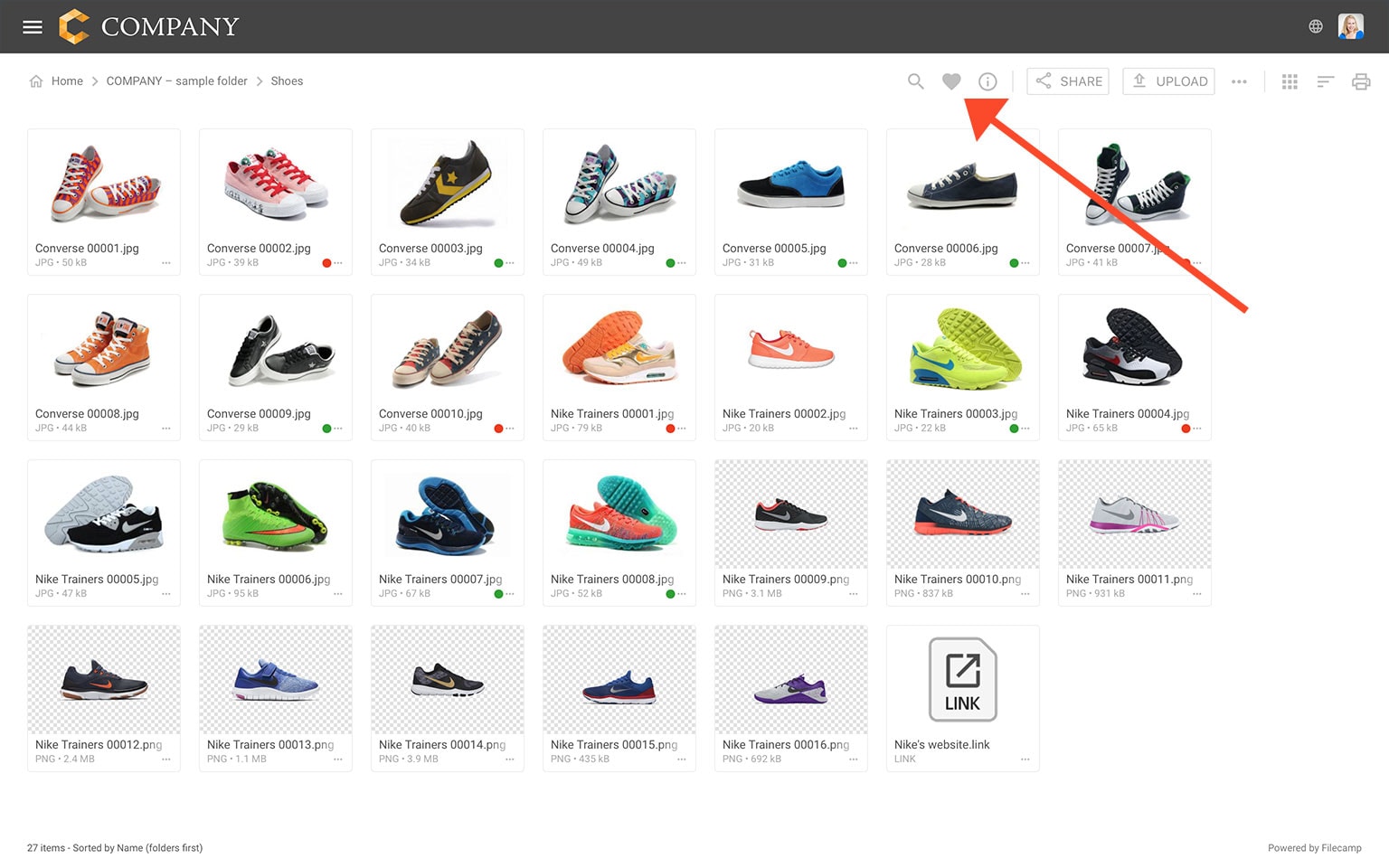This screenshot has width=1389, height=868.
Task: Click the '27 items - Sorted by Name' status text
Action: click(x=115, y=848)
